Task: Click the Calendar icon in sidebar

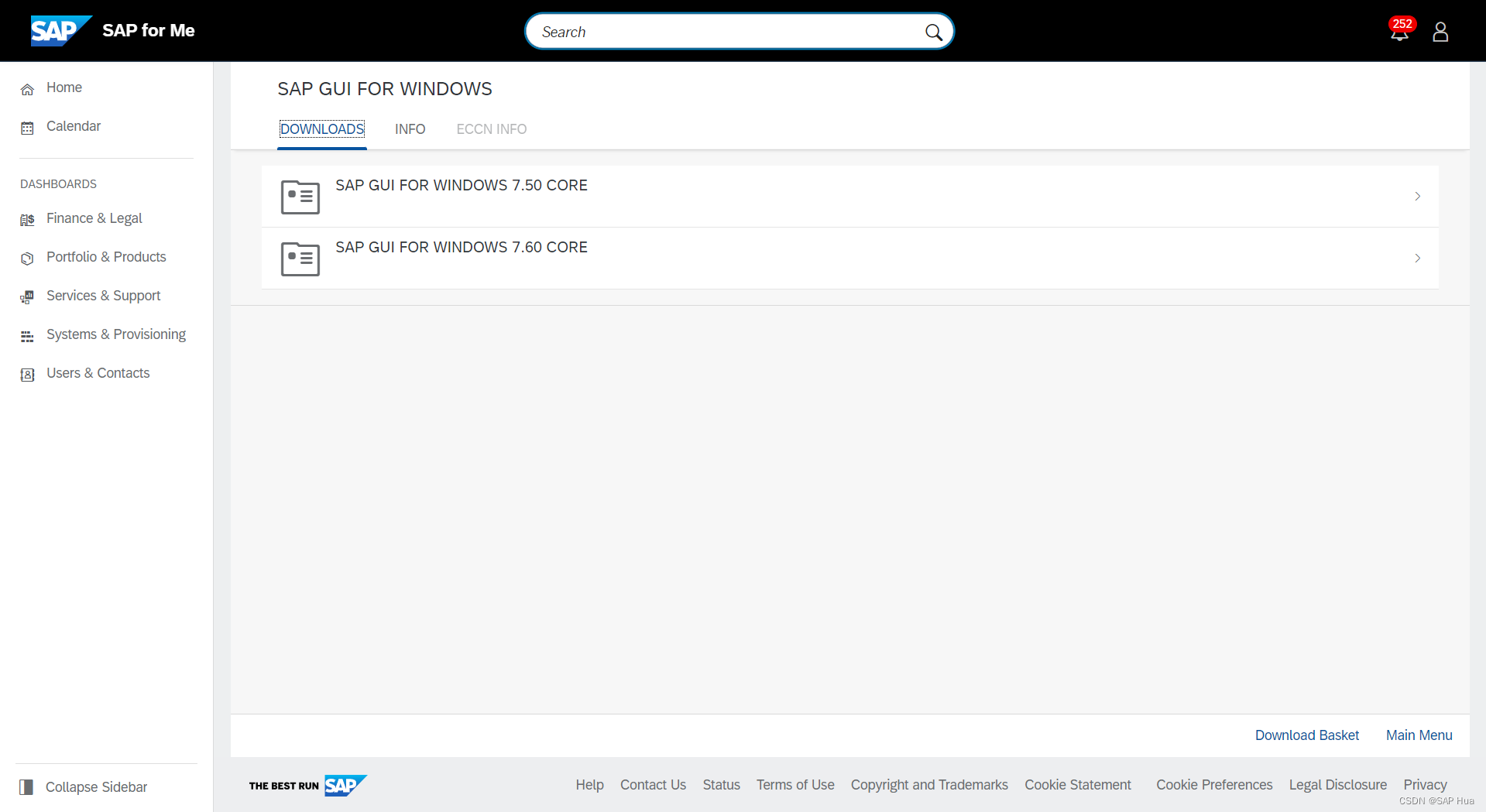Action: [27, 128]
